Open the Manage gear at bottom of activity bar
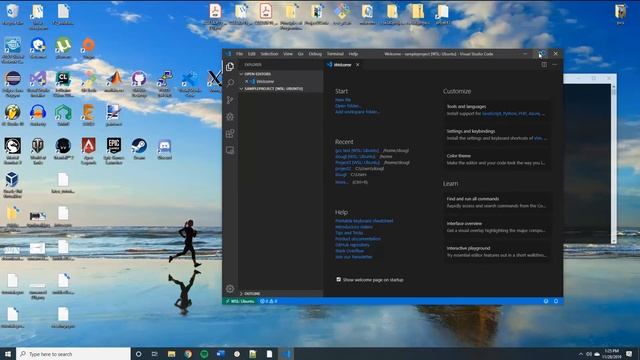The width and height of the screenshot is (640, 360). pyautogui.click(x=230, y=289)
